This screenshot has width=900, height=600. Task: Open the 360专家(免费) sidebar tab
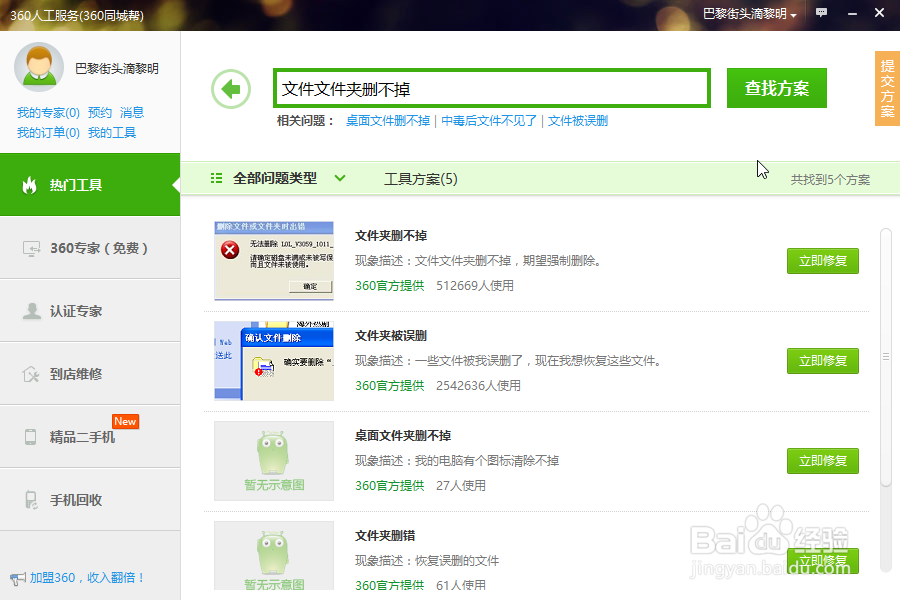click(x=90, y=248)
